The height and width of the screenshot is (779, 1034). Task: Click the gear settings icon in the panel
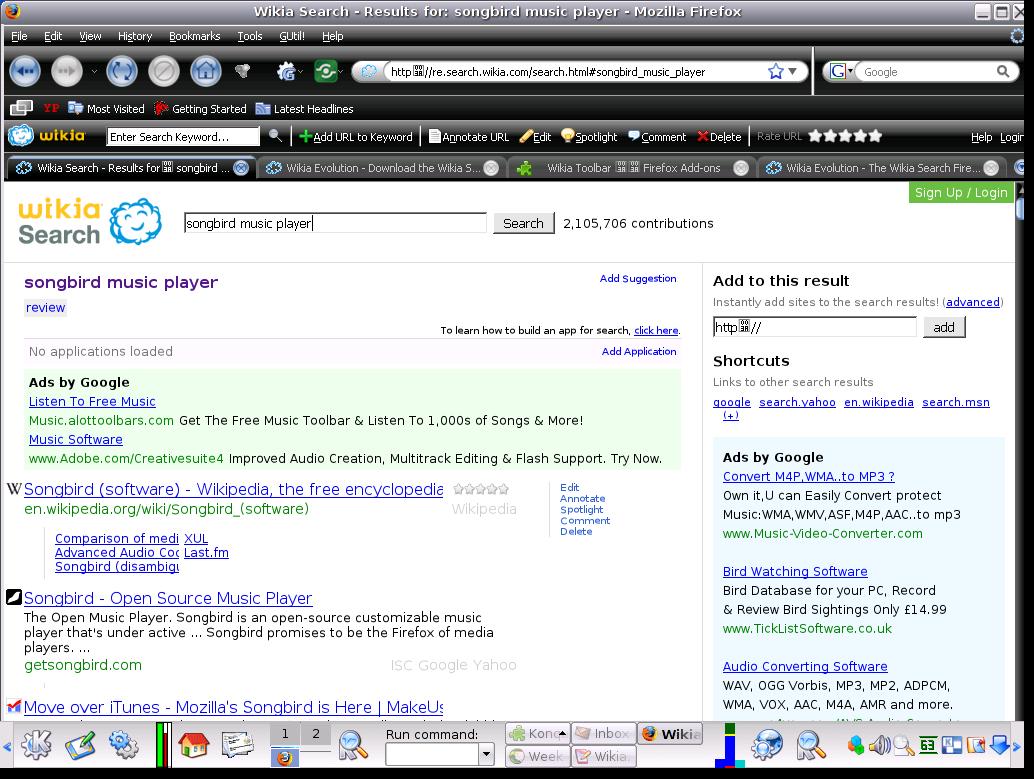[123, 745]
